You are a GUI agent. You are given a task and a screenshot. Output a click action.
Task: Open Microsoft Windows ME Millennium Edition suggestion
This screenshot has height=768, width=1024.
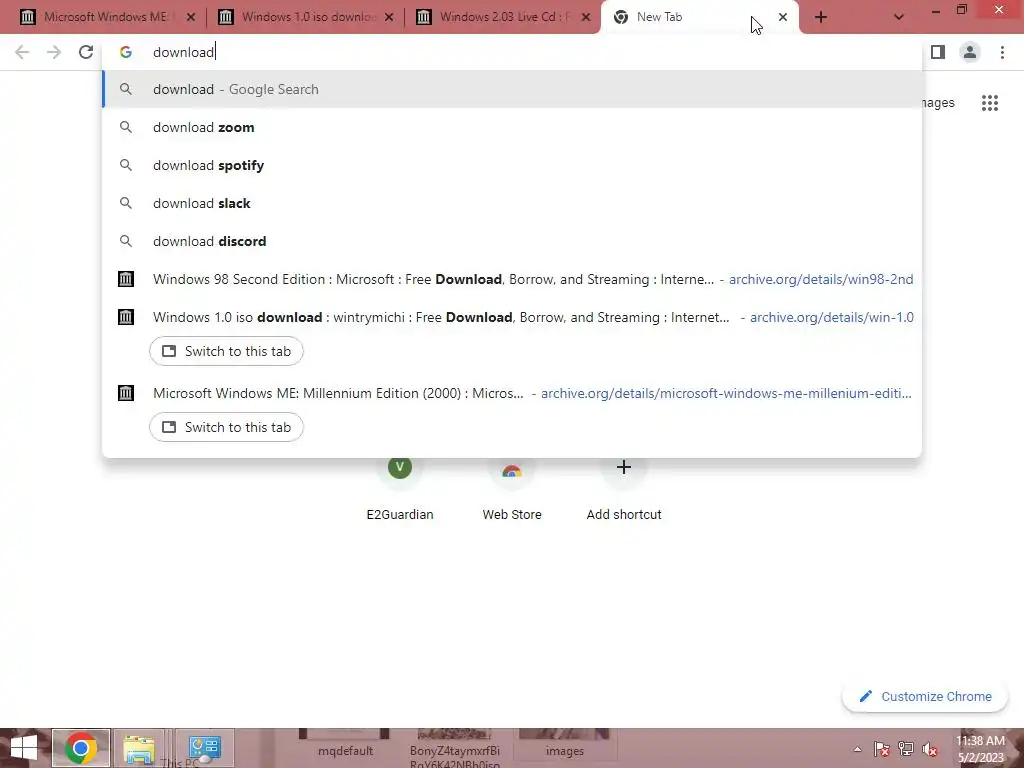512,393
